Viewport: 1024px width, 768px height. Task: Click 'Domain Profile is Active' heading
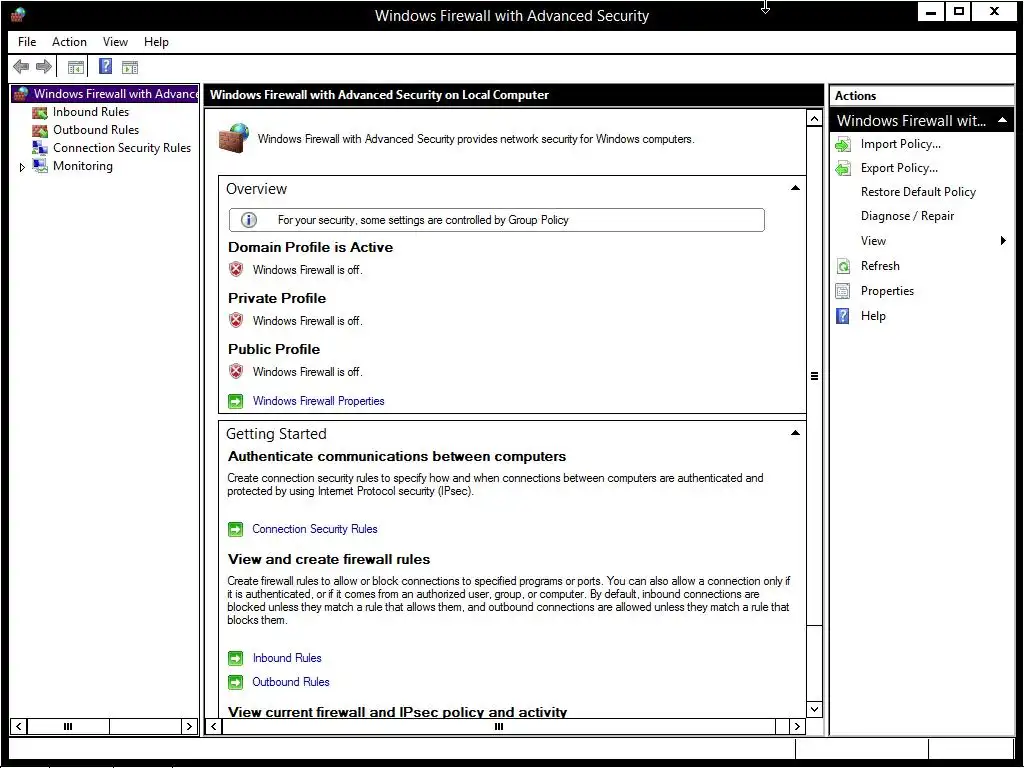tap(310, 248)
